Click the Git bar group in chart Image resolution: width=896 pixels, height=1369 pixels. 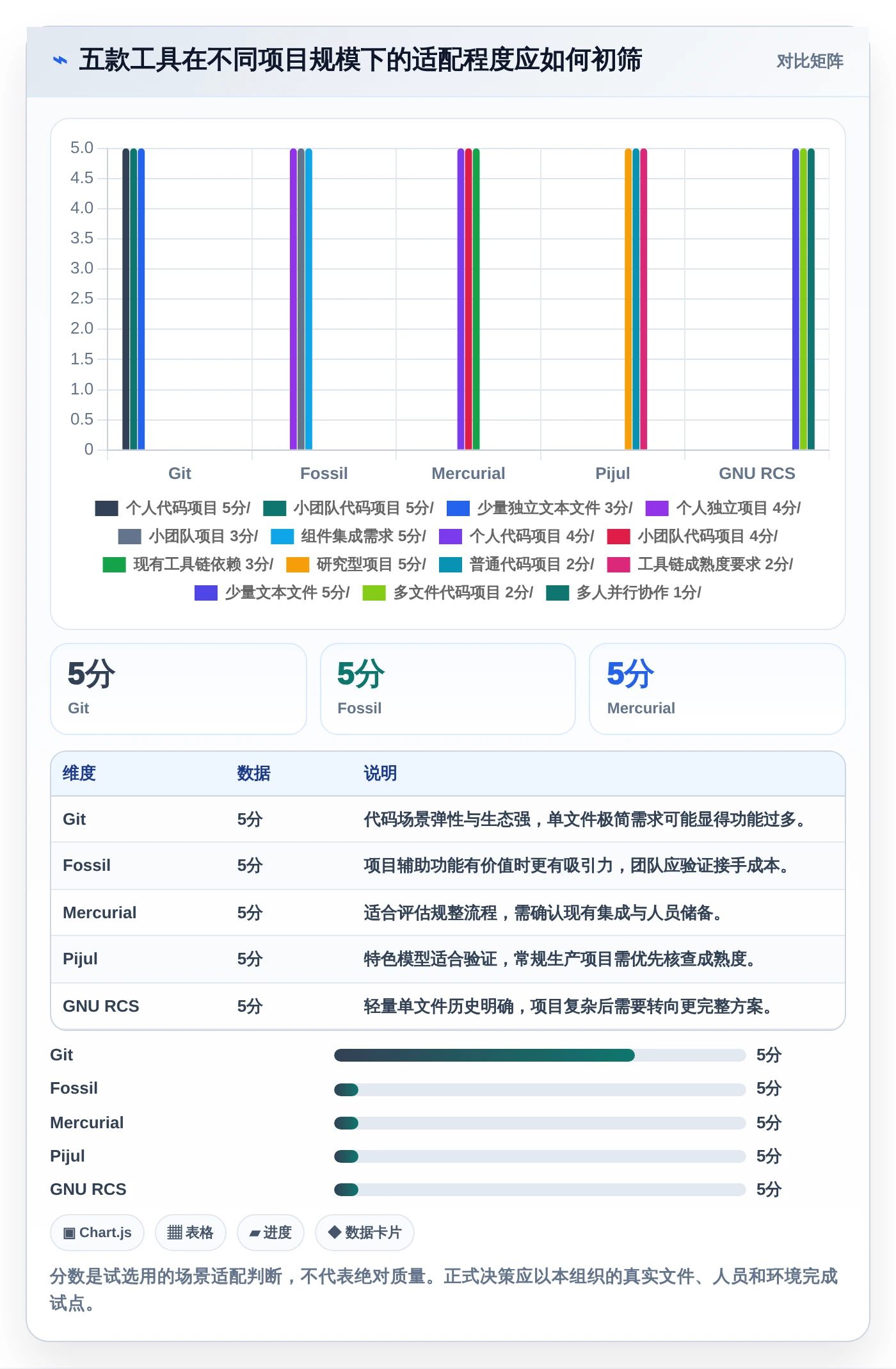pyautogui.click(x=134, y=299)
